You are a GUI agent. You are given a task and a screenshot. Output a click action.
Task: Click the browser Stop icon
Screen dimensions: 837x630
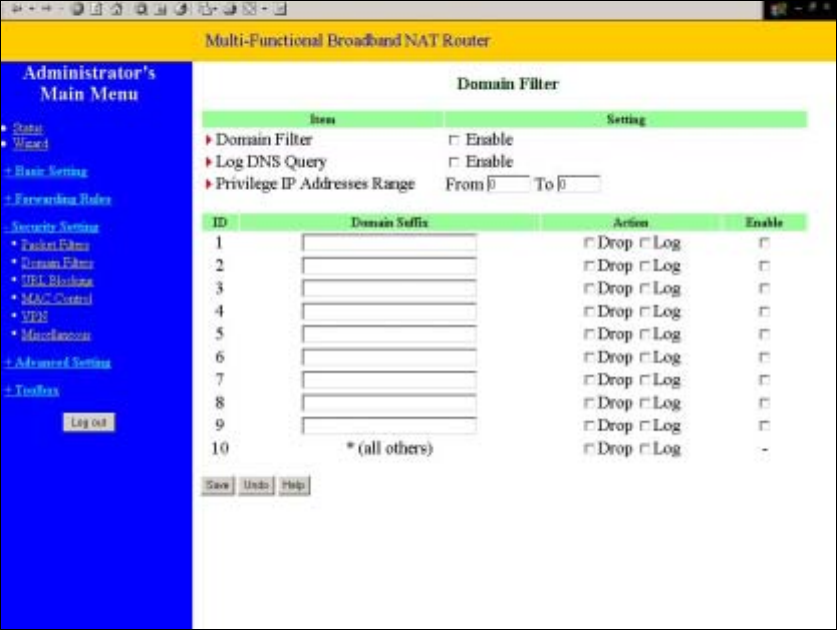point(77,9)
